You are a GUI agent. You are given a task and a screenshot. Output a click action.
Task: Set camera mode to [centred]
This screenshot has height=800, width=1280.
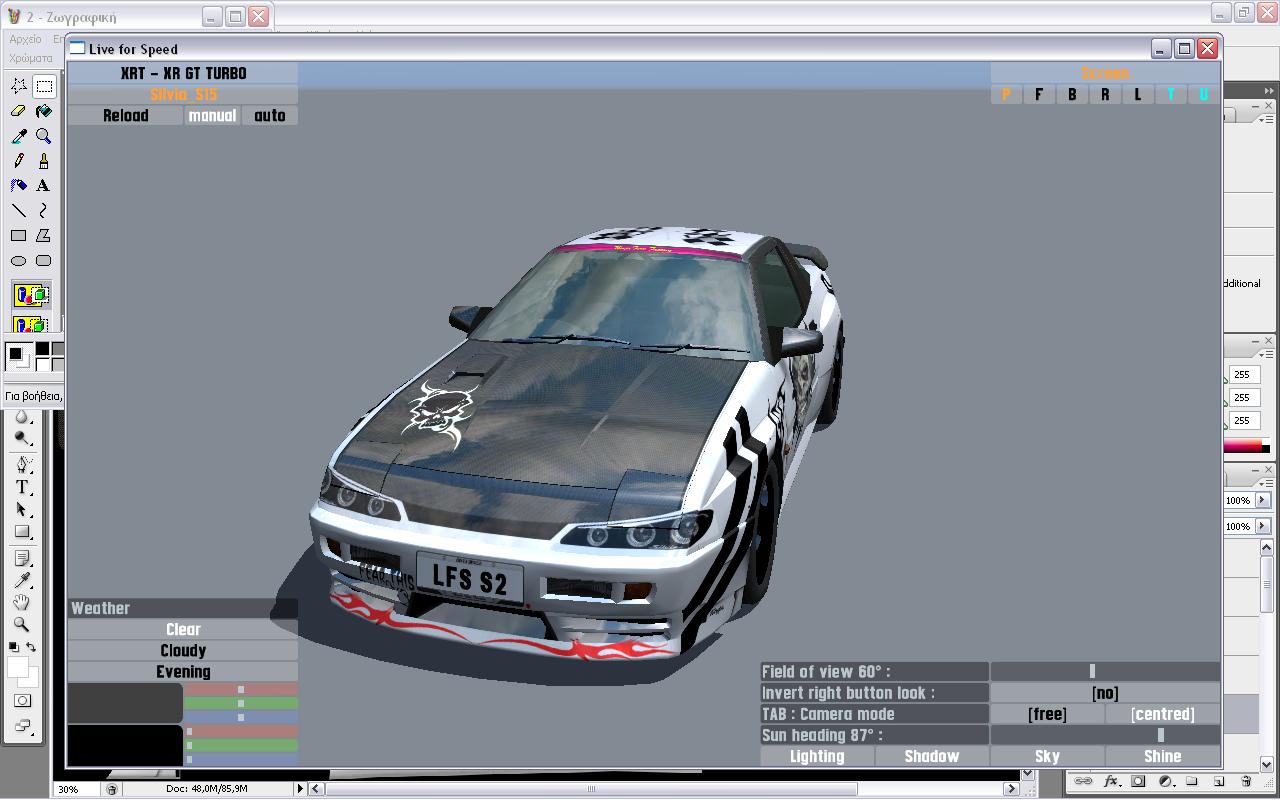[x=1163, y=714]
